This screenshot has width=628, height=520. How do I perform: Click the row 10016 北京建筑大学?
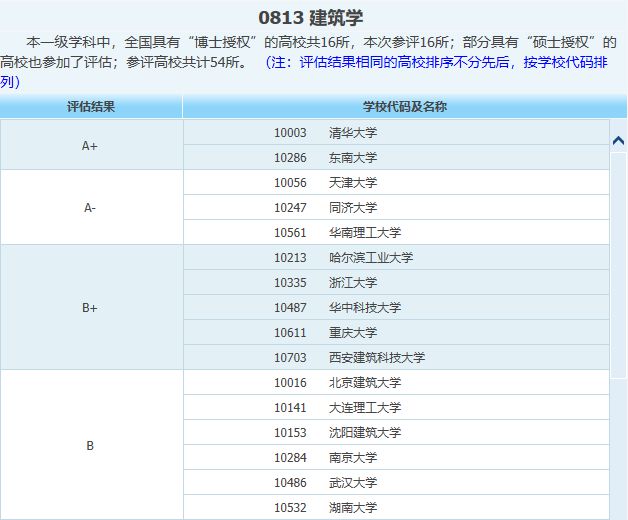click(x=396, y=383)
